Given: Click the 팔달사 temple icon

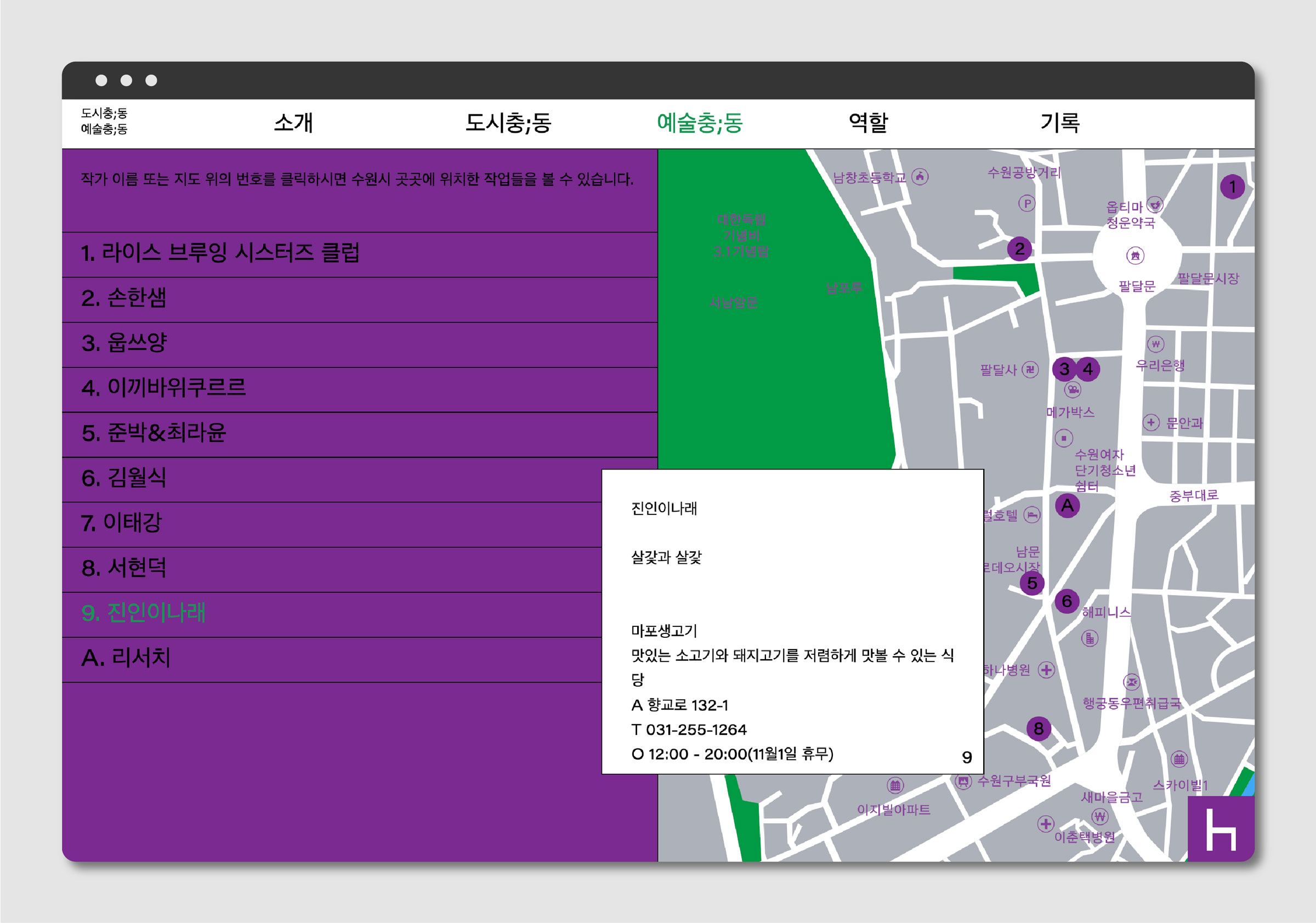Looking at the screenshot, I should (x=1030, y=370).
